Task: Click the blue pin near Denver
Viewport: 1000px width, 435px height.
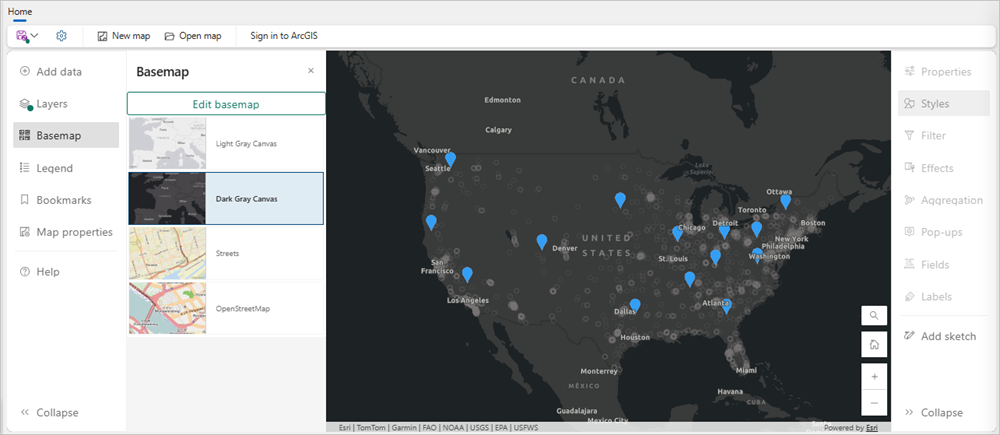Action: [541, 241]
